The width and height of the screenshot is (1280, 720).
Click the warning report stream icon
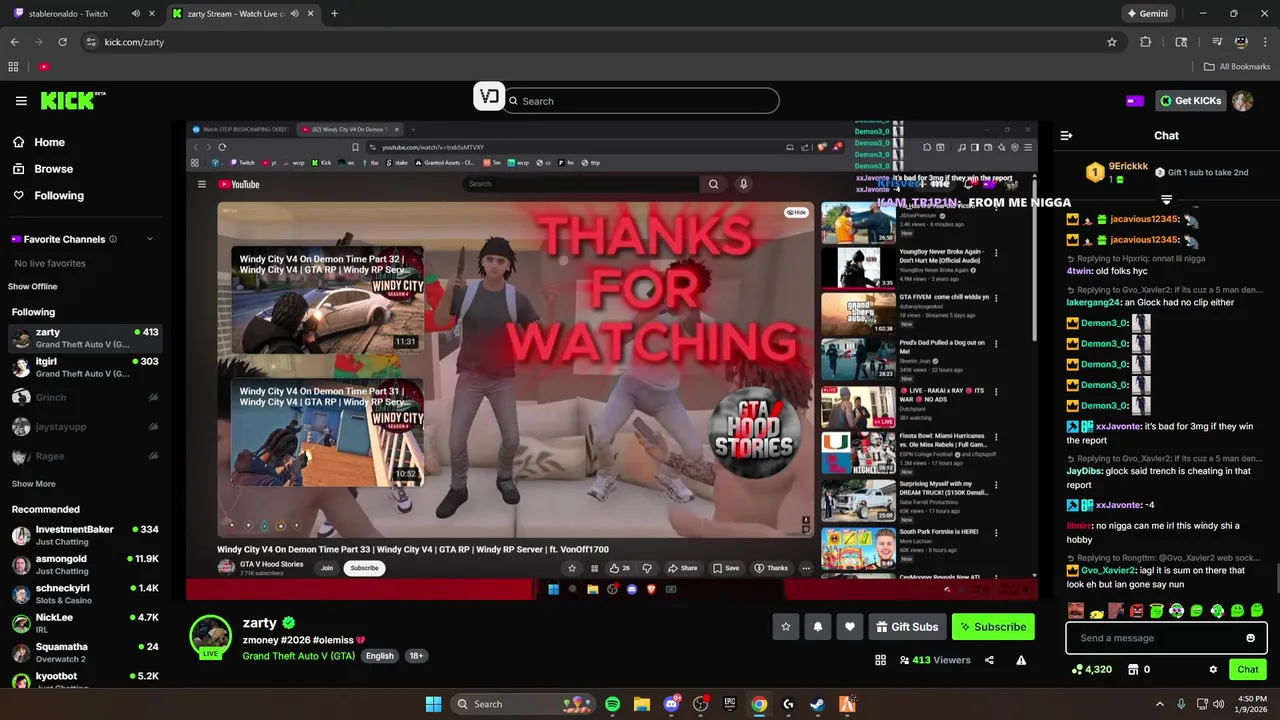tap(1021, 660)
